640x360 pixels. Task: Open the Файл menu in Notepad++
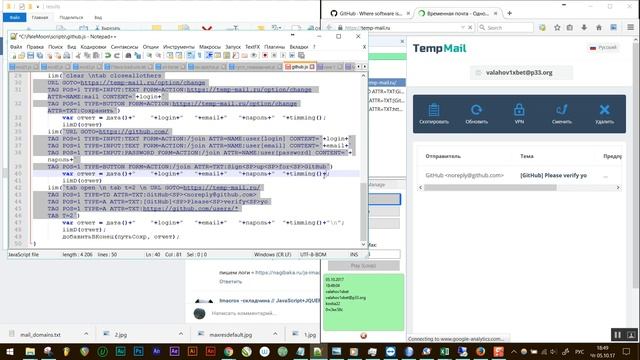click(16, 47)
